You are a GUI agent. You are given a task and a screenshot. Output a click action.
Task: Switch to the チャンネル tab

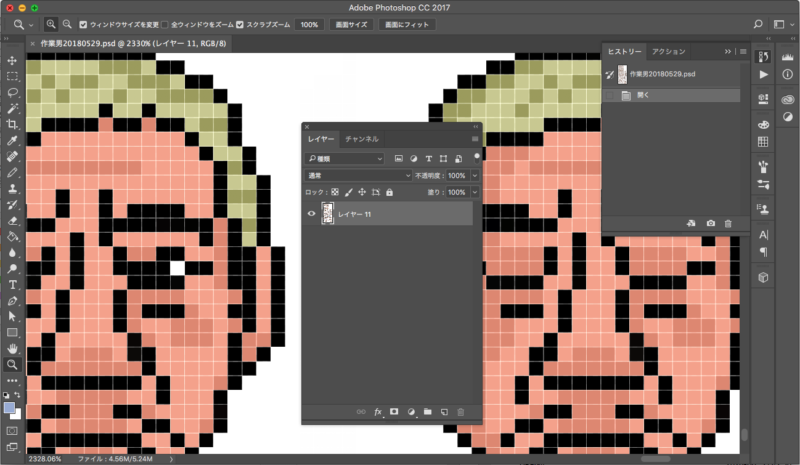pos(361,138)
